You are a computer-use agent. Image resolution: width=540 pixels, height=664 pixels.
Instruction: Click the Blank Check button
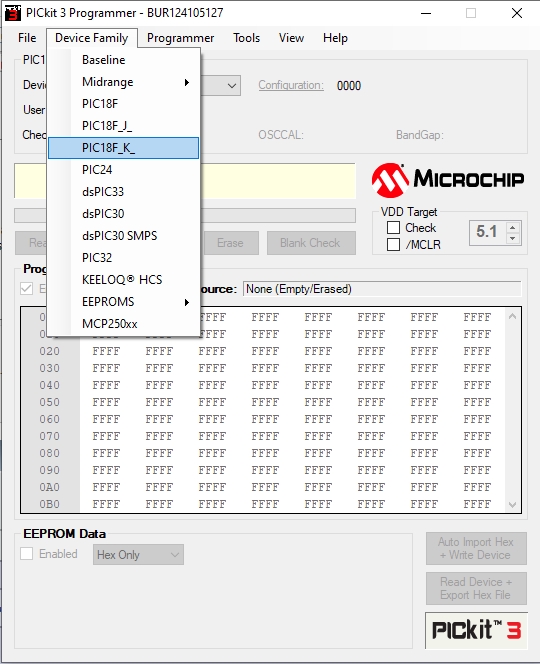[311, 243]
